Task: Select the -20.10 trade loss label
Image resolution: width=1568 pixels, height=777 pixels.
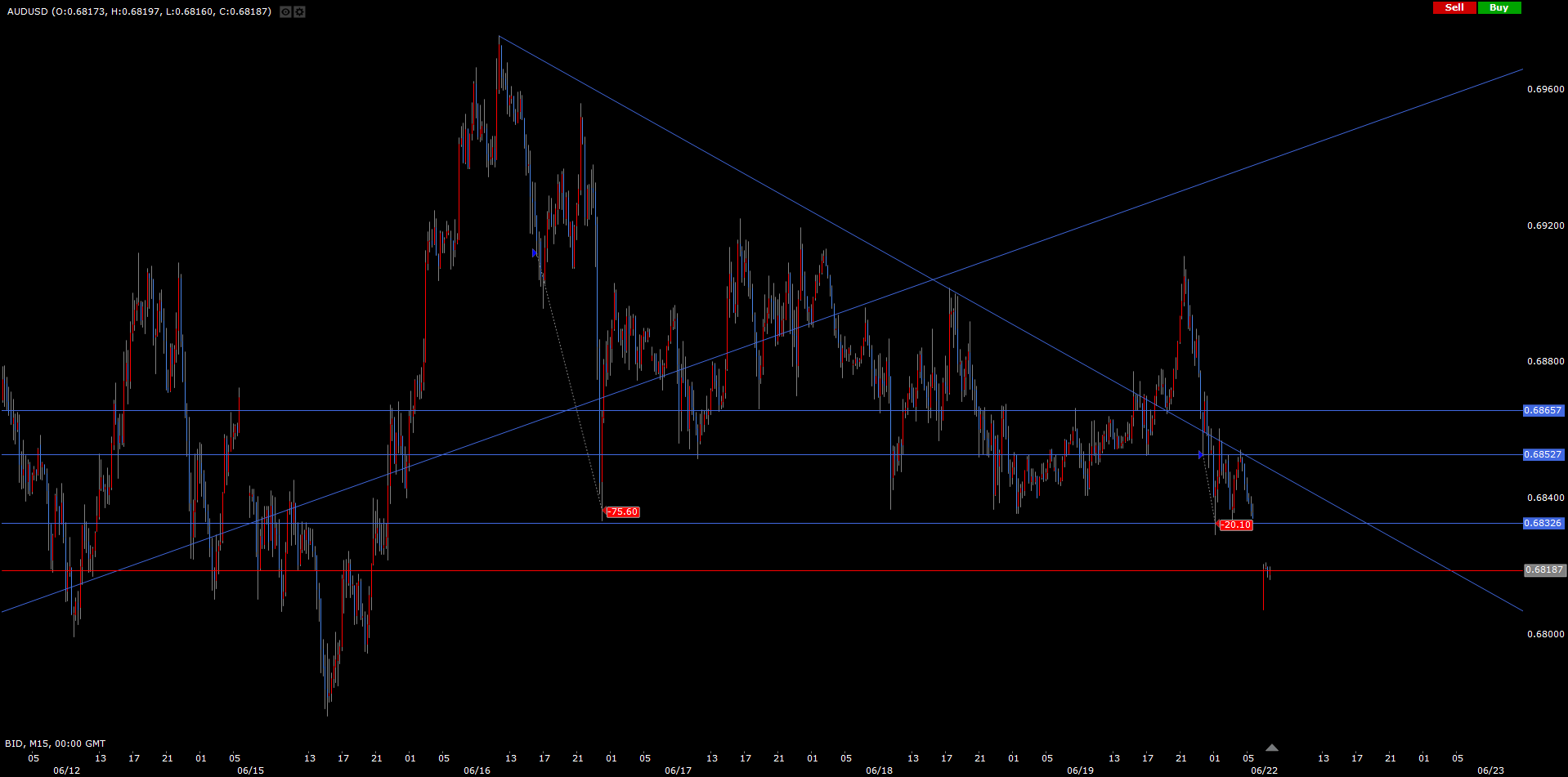Action: [x=1236, y=525]
